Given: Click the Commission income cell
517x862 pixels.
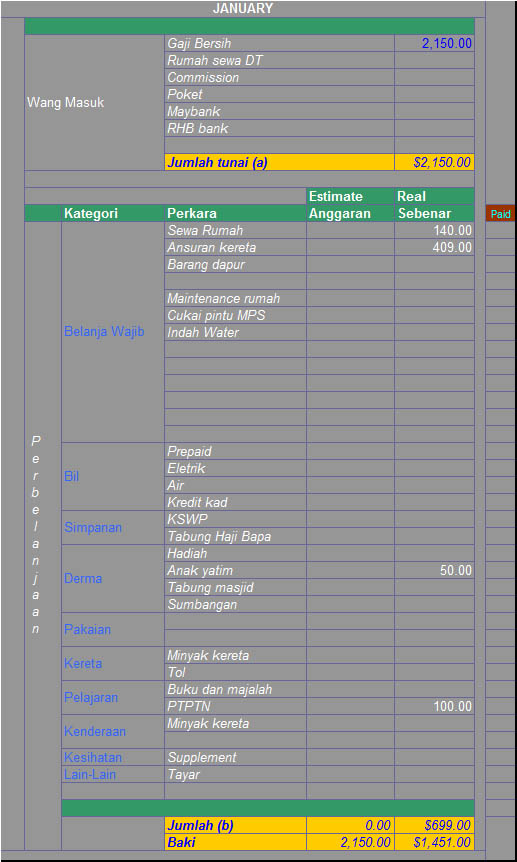Looking at the screenshot, I should (x=279, y=78).
